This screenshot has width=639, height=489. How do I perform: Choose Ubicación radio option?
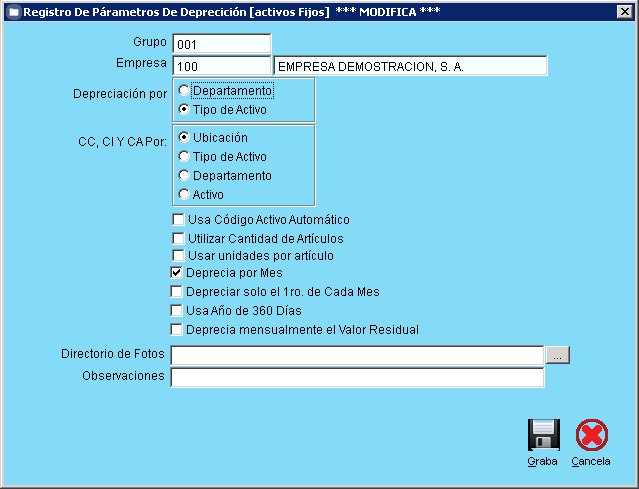pos(184,137)
